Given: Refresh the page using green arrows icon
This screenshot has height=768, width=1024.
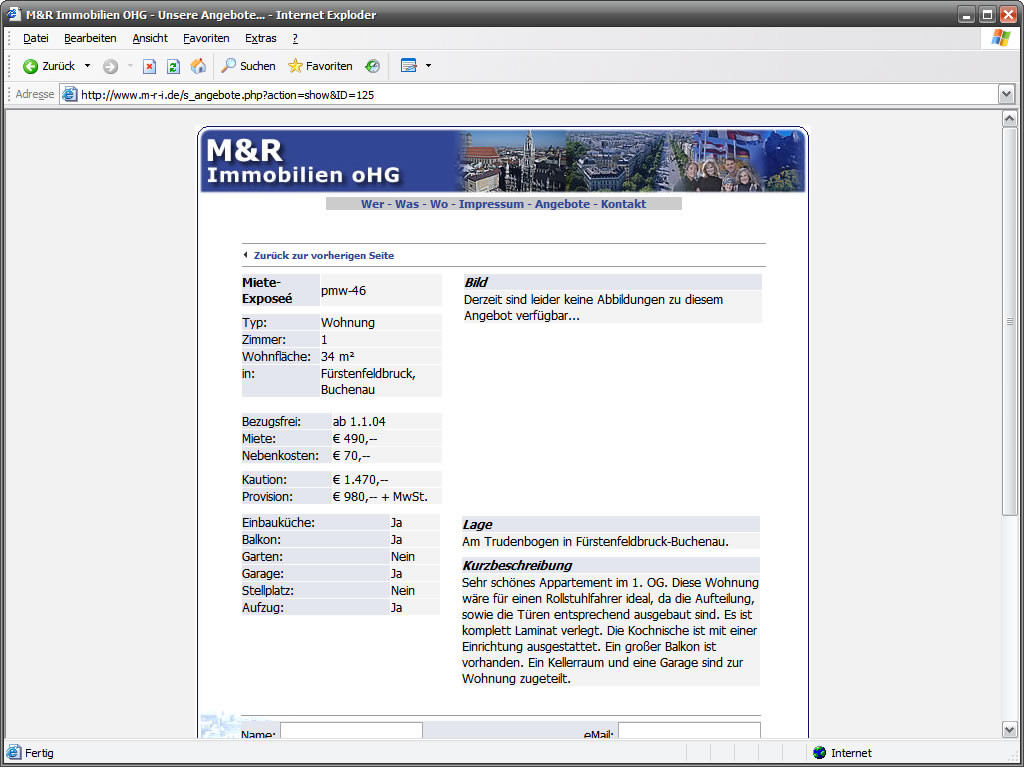Looking at the screenshot, I should pyautogui.click(x=173, y=66).
